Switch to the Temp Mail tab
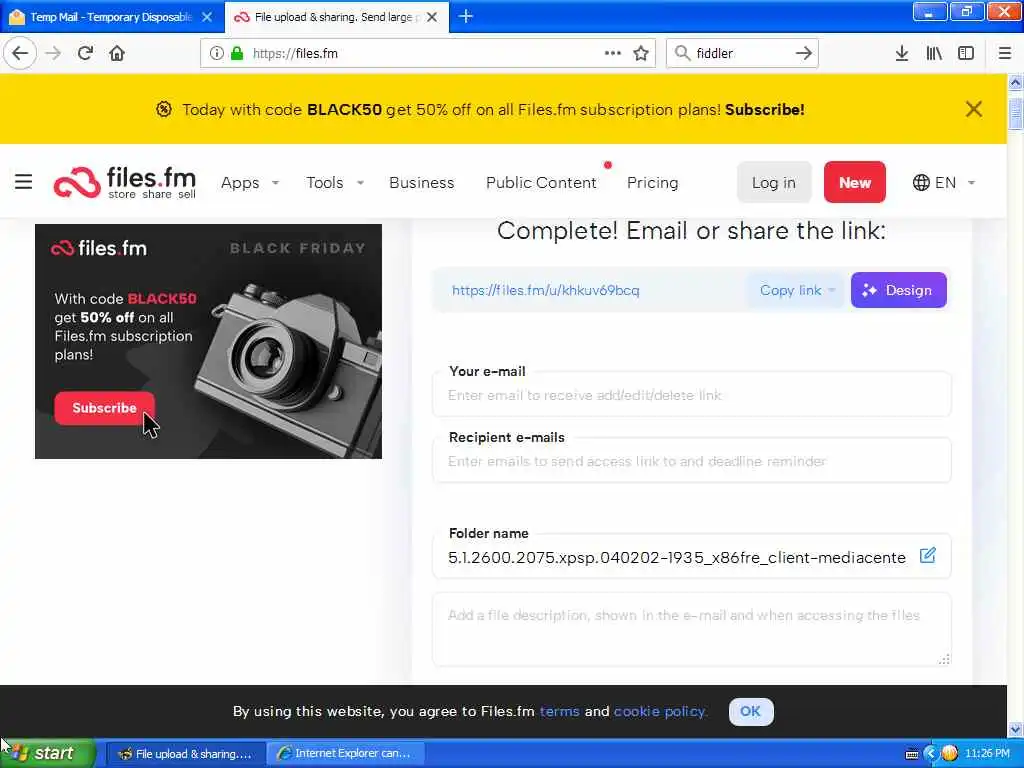The width and height of the screenshot is (1024, 768). tap(110, 17)
